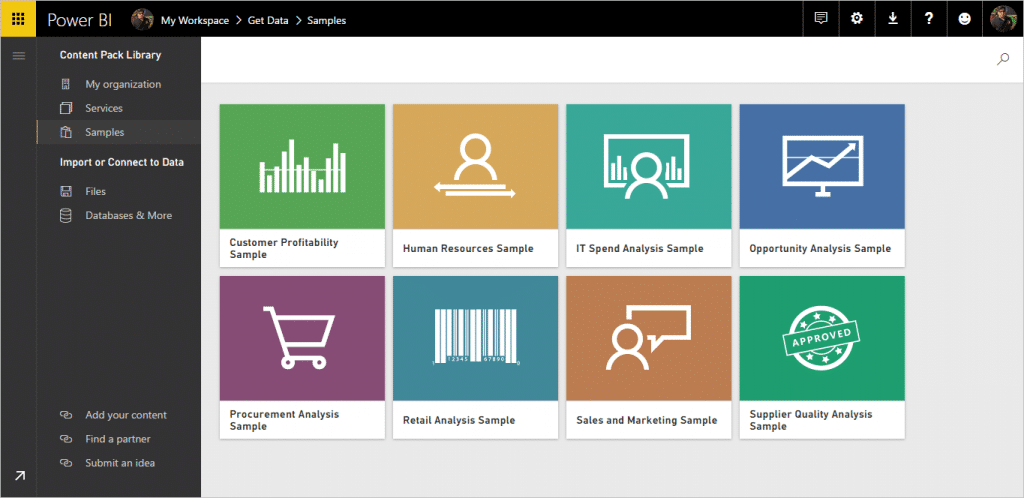Open Procurement Analysis shopping cart tile
Viewport: 1024px width, 498px height.
[x=302, y=338]
